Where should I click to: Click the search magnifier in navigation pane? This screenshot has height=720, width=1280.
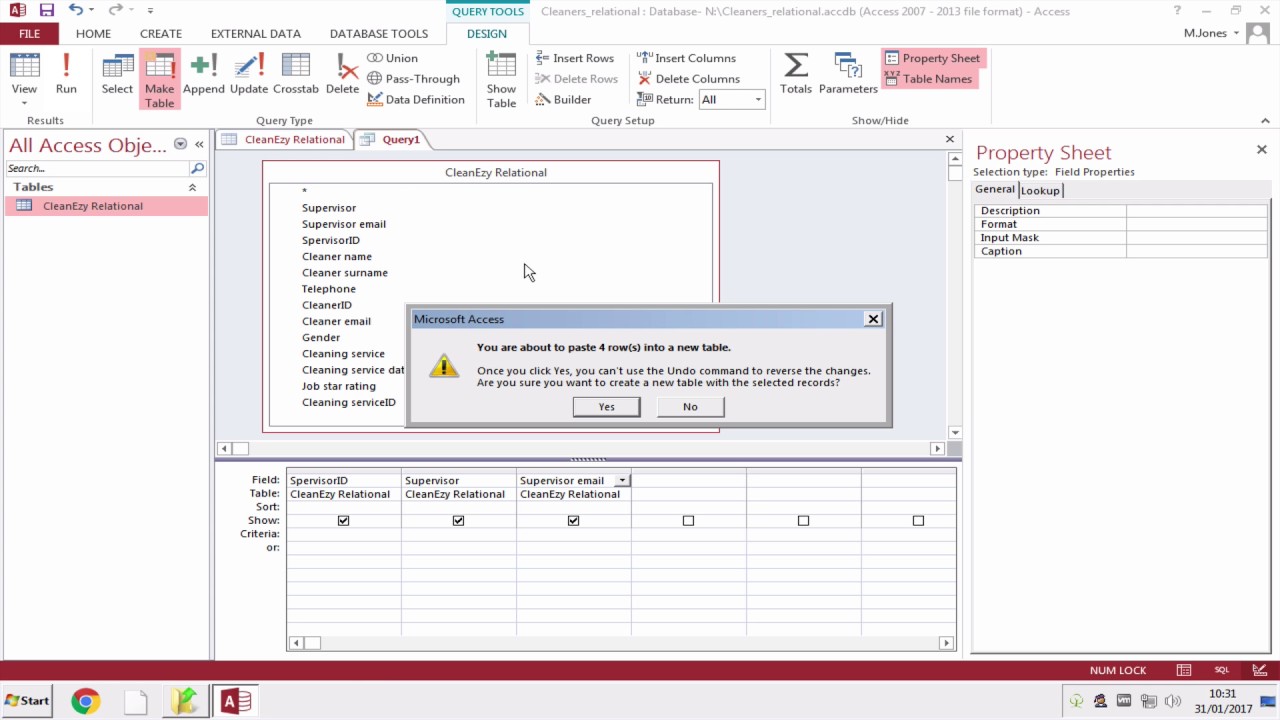197,168
